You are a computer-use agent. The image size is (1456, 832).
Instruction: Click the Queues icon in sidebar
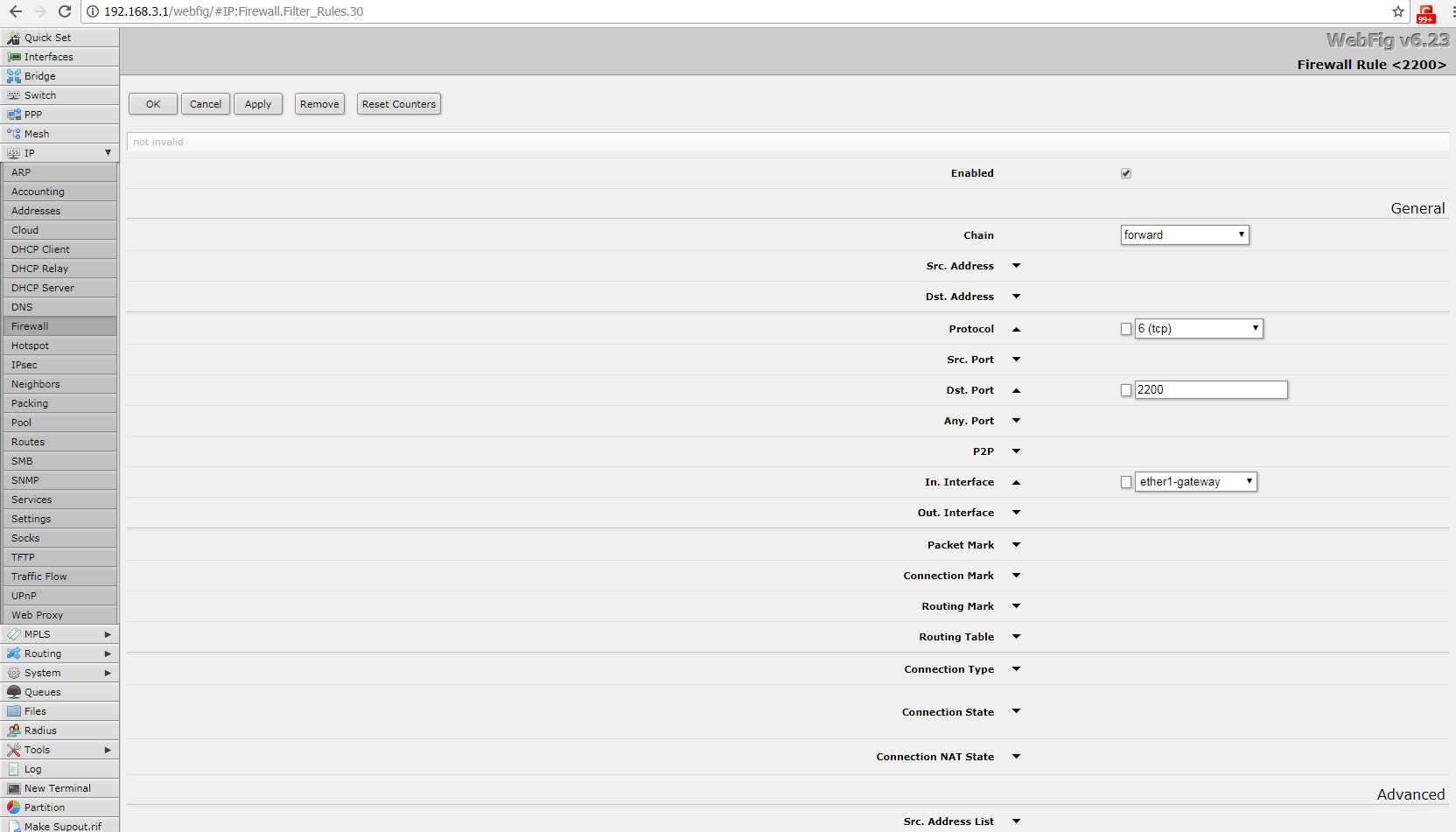pyautogui.click(x=13, y=692)
